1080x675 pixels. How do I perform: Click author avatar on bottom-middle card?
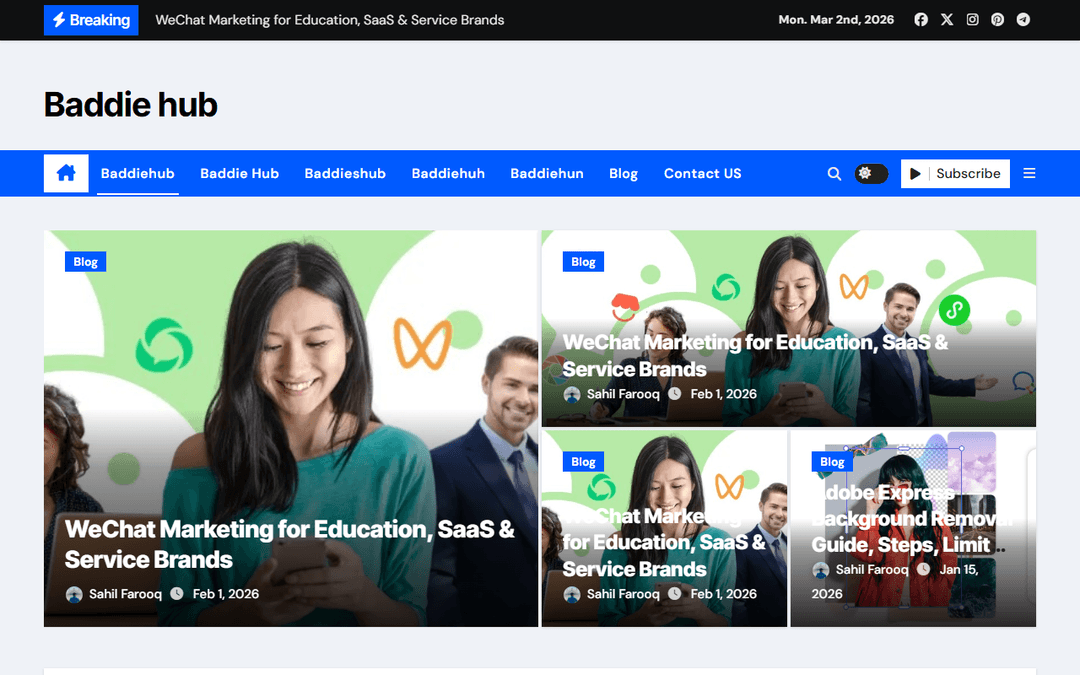click(572, 594)
